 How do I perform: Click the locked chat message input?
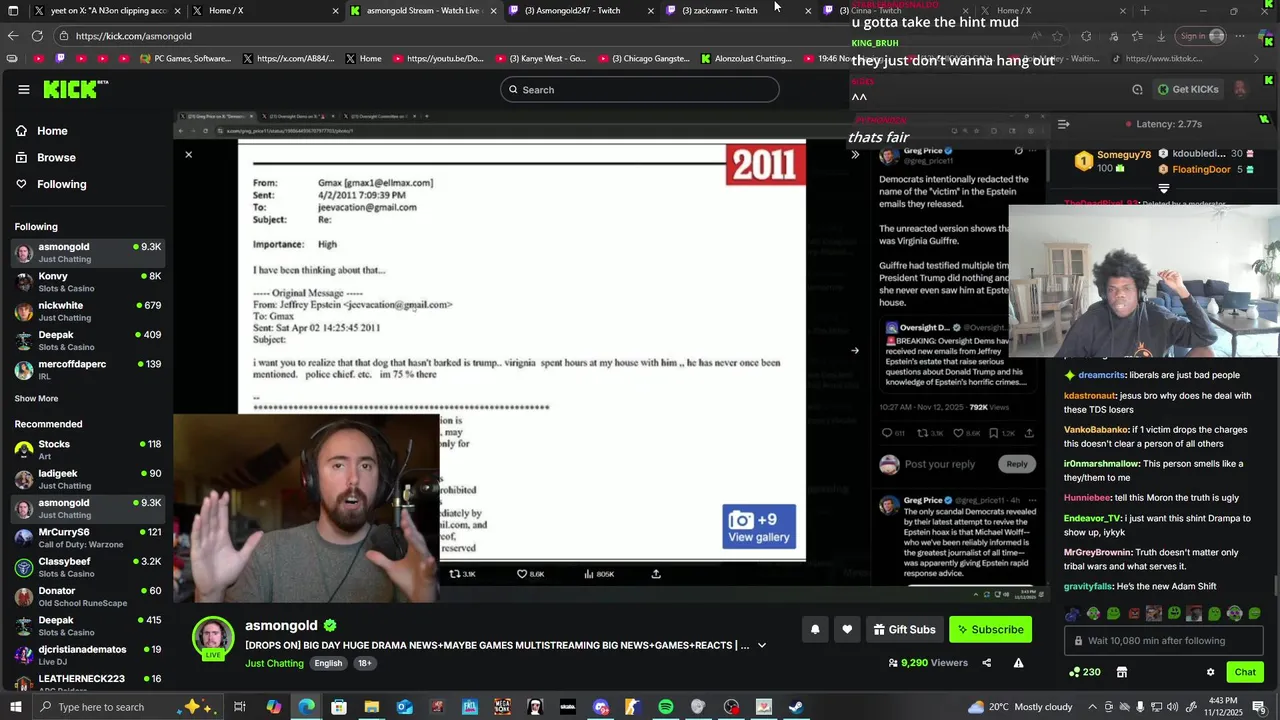click(x=1165, y=641)
